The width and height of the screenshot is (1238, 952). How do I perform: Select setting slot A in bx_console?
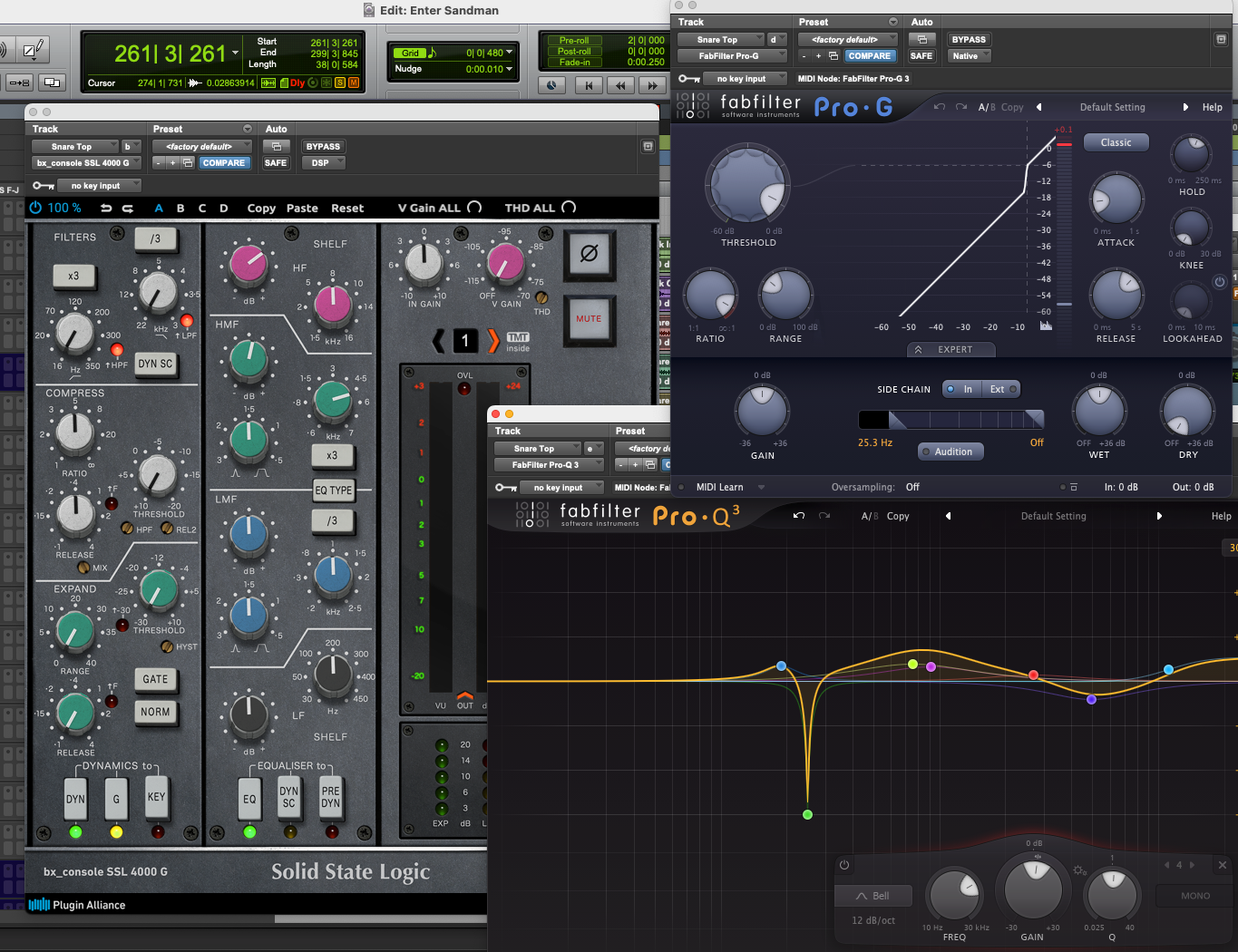click(159, 208)
